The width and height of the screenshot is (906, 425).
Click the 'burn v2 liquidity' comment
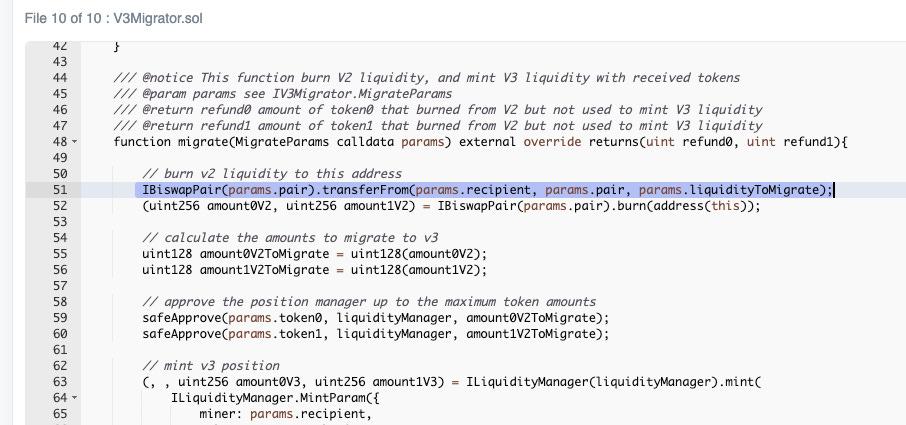pyautogui.click(x=272, y=174)
